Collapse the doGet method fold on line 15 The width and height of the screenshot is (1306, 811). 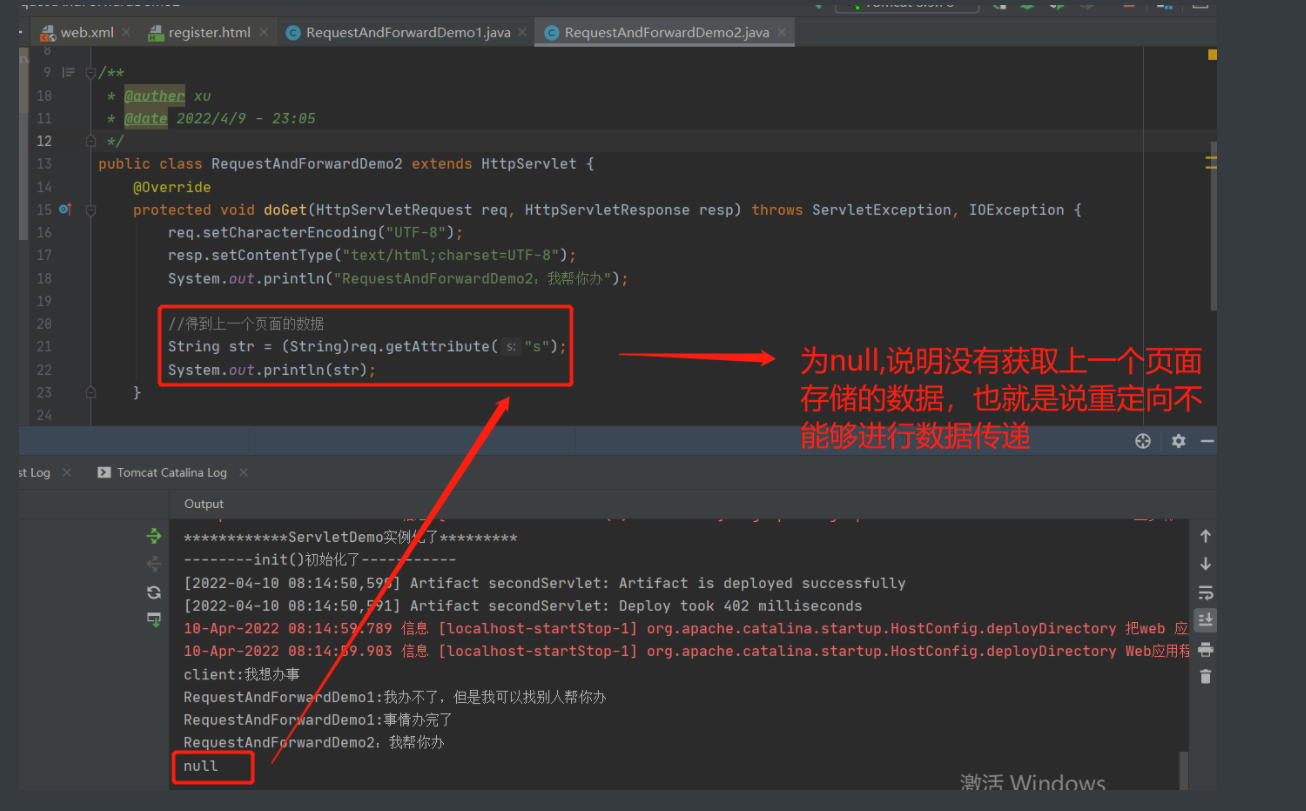coord(90,211)
